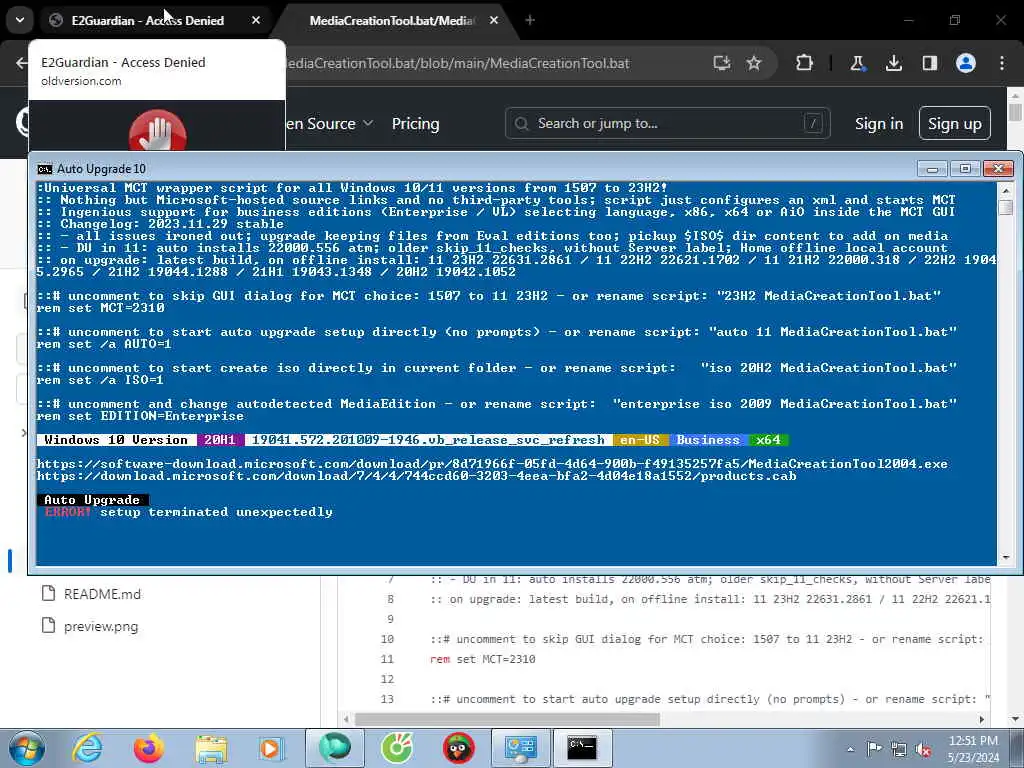Click console scrollbar down arrow

click(x=1006, y=558)
